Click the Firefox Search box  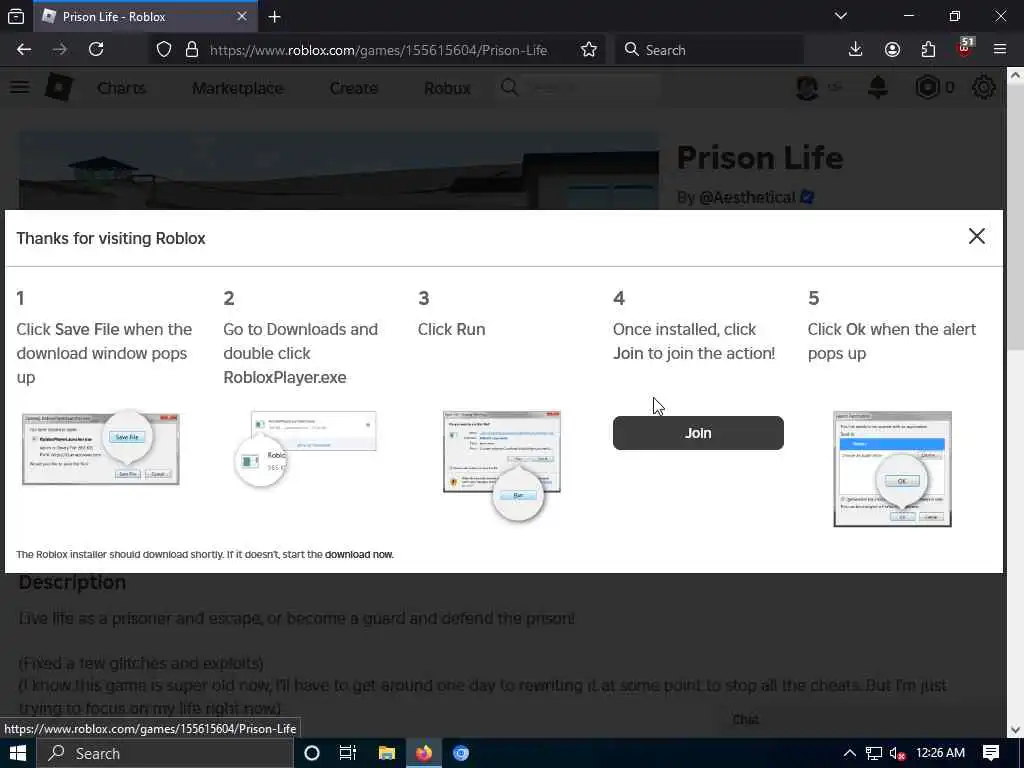[709, 50]
